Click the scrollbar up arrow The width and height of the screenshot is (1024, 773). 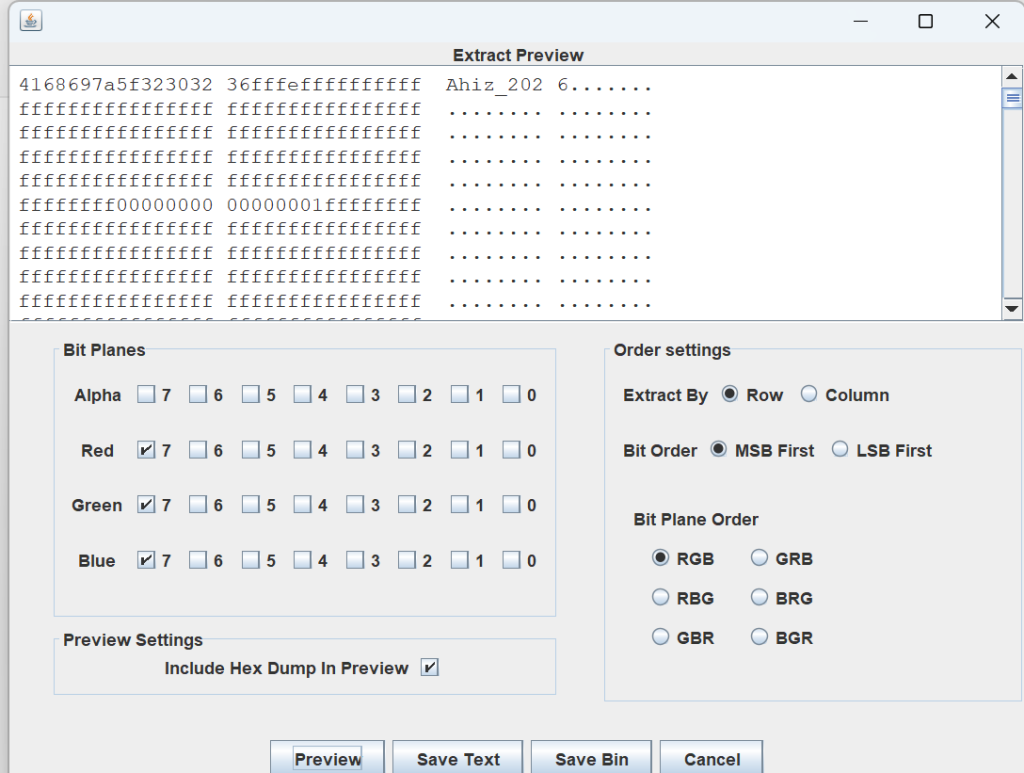(1012, 77)
